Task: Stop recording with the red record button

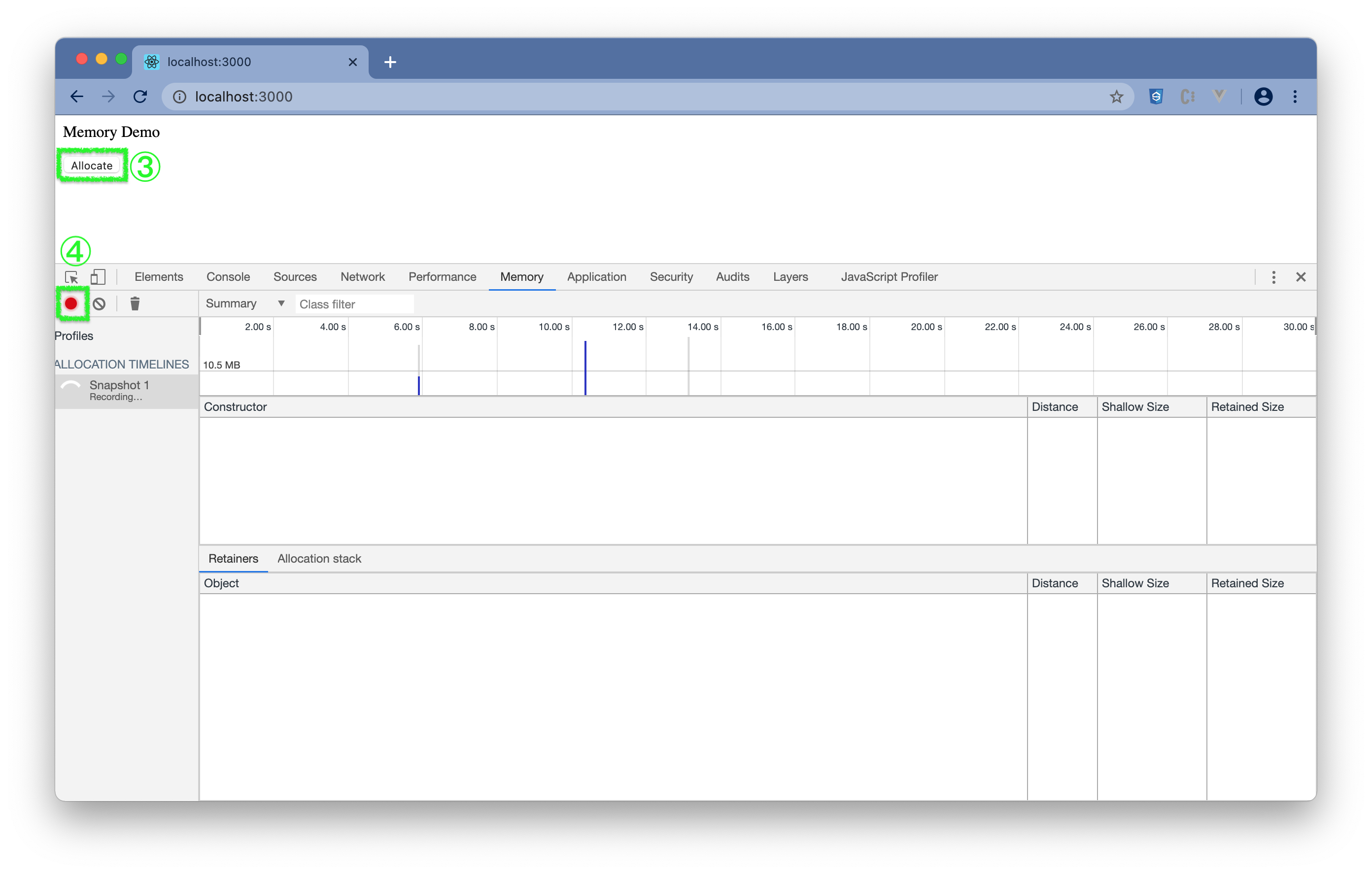Action: 70,303
